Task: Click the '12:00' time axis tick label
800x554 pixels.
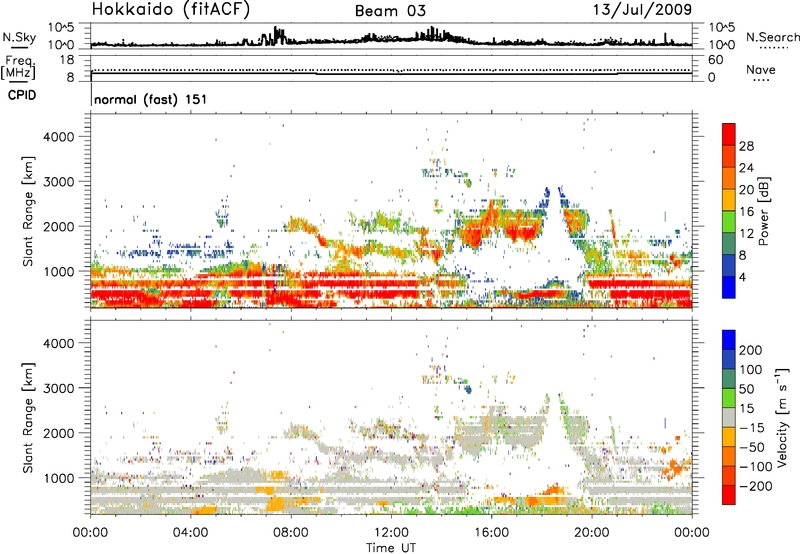Action: [x=391, y=533]
